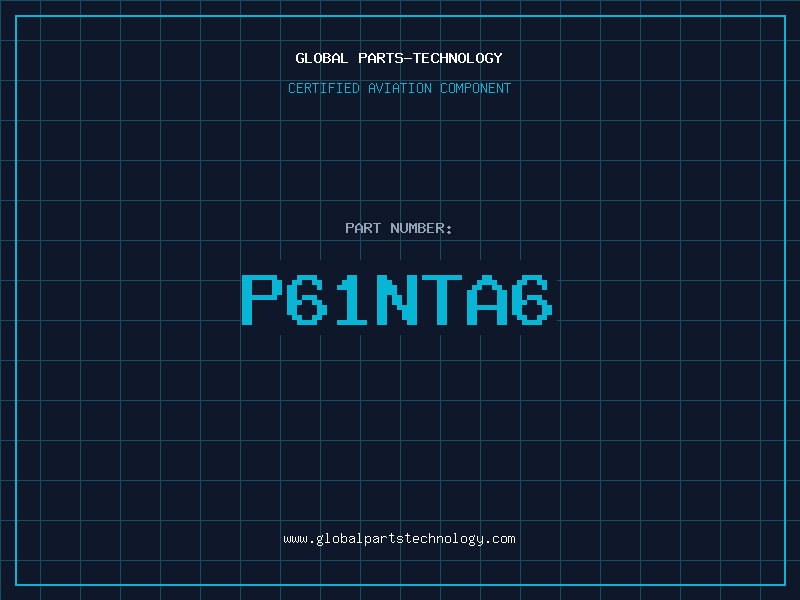Select the part number P61NTA6
The height and width of the screenshot is (600, 800).
tap(397, 300)
